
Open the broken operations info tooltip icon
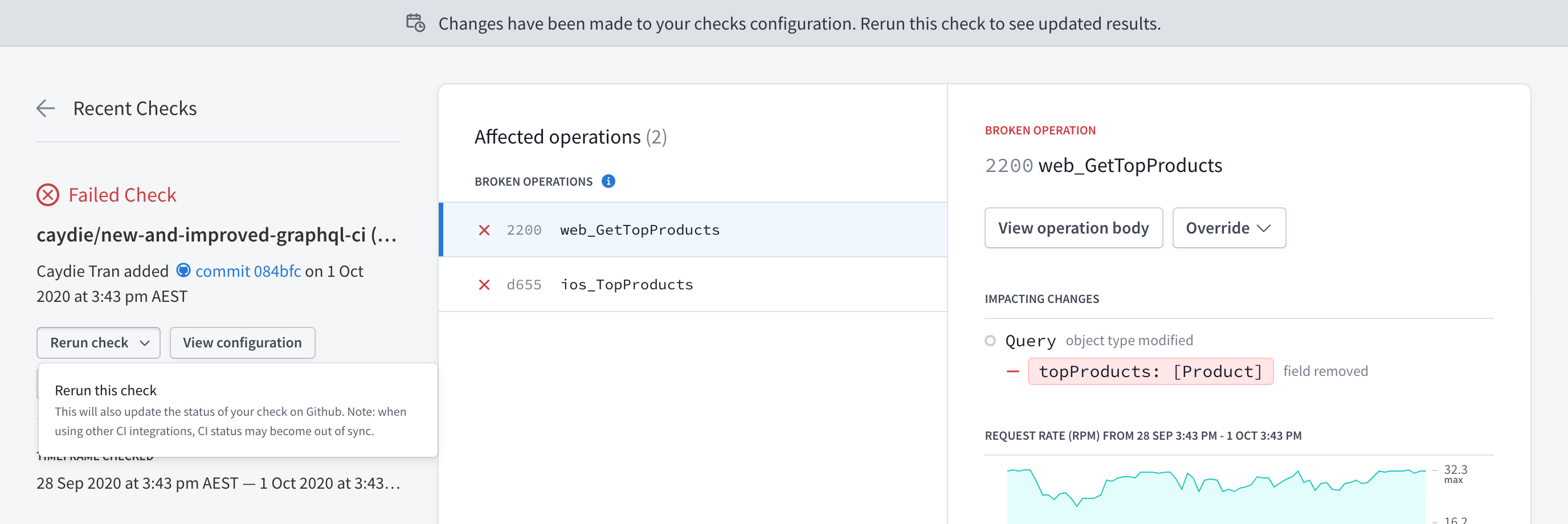pyautogui.click(x=608, y=181)
